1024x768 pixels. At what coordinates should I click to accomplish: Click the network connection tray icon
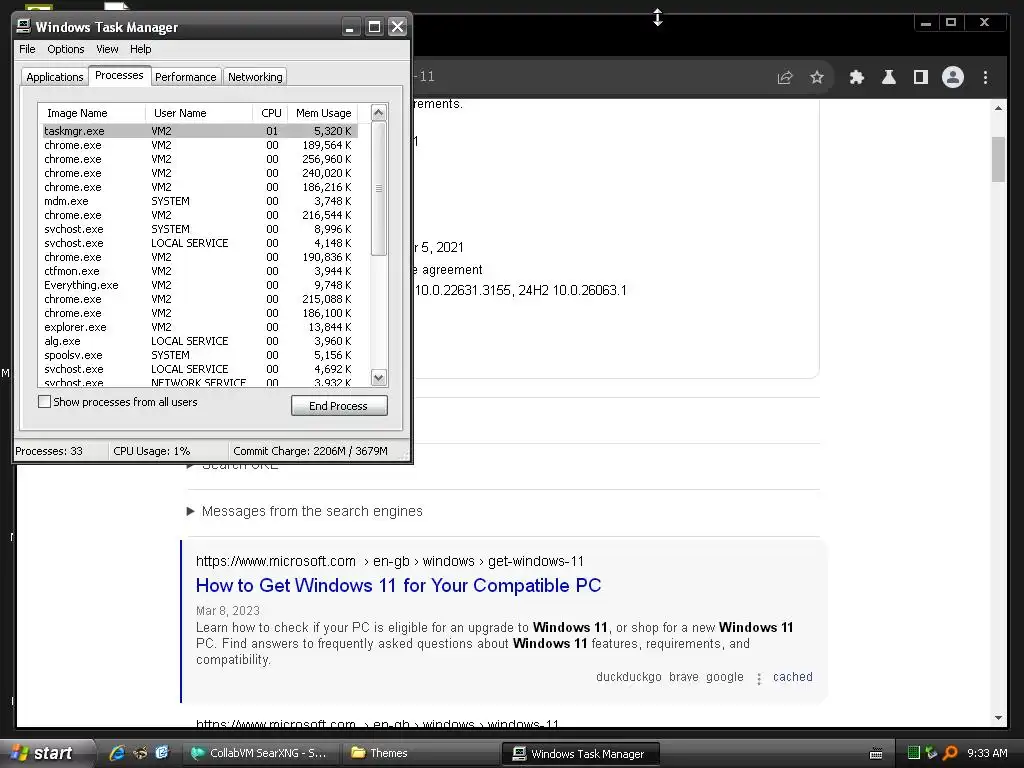931,753
